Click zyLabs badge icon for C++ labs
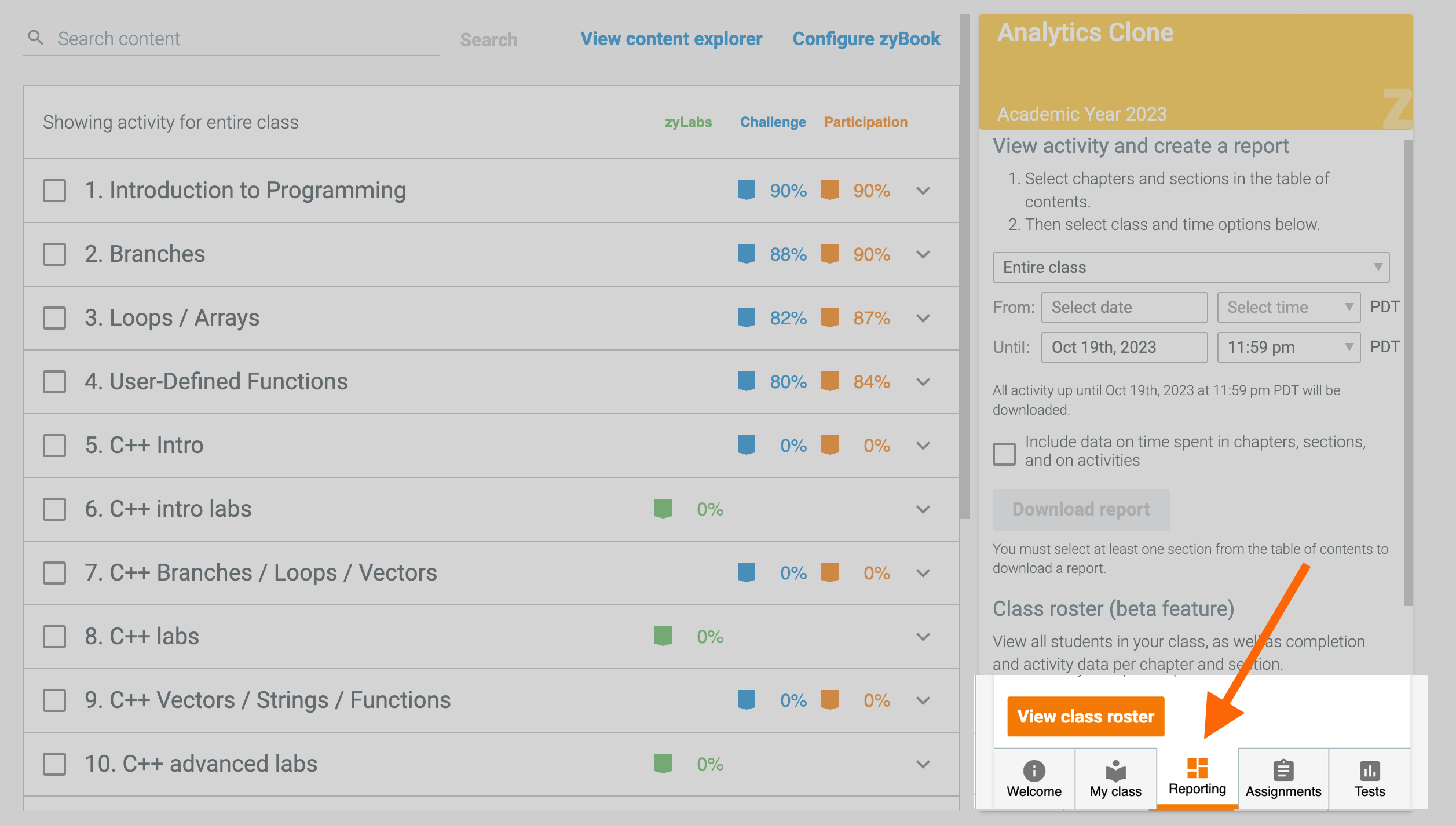 663,636
